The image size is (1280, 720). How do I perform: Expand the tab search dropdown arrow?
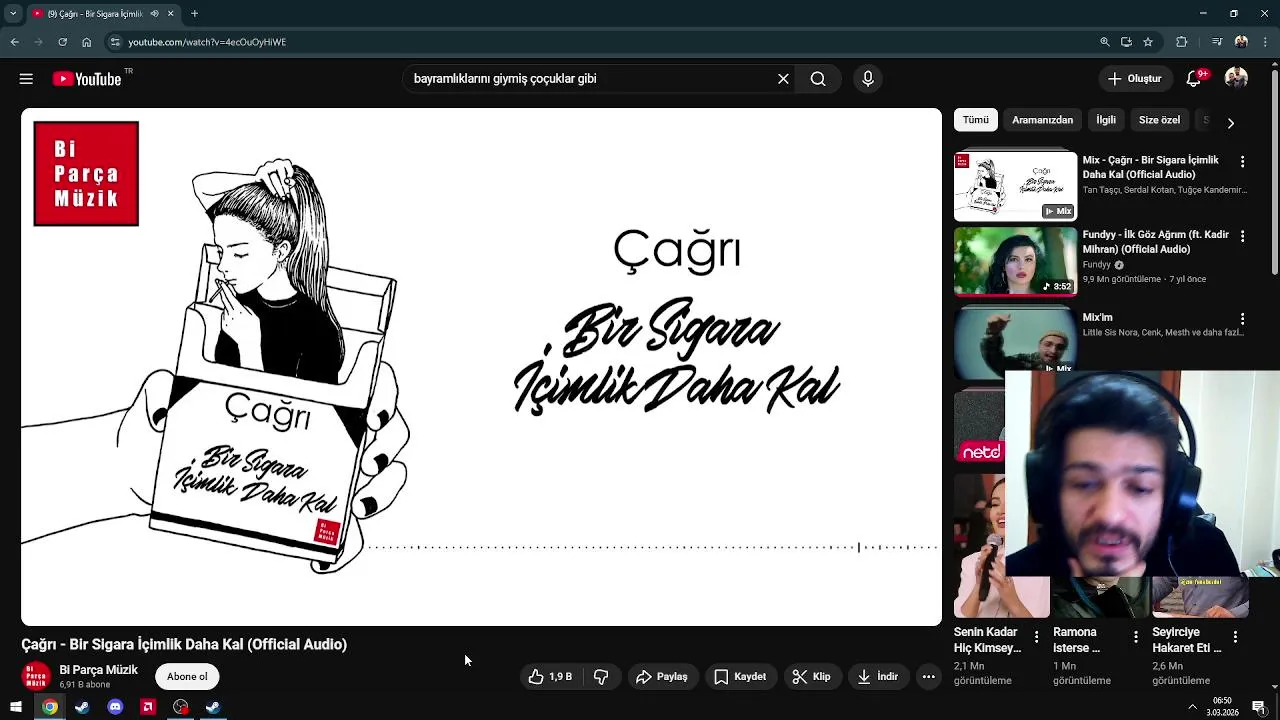tap(13, 14)
